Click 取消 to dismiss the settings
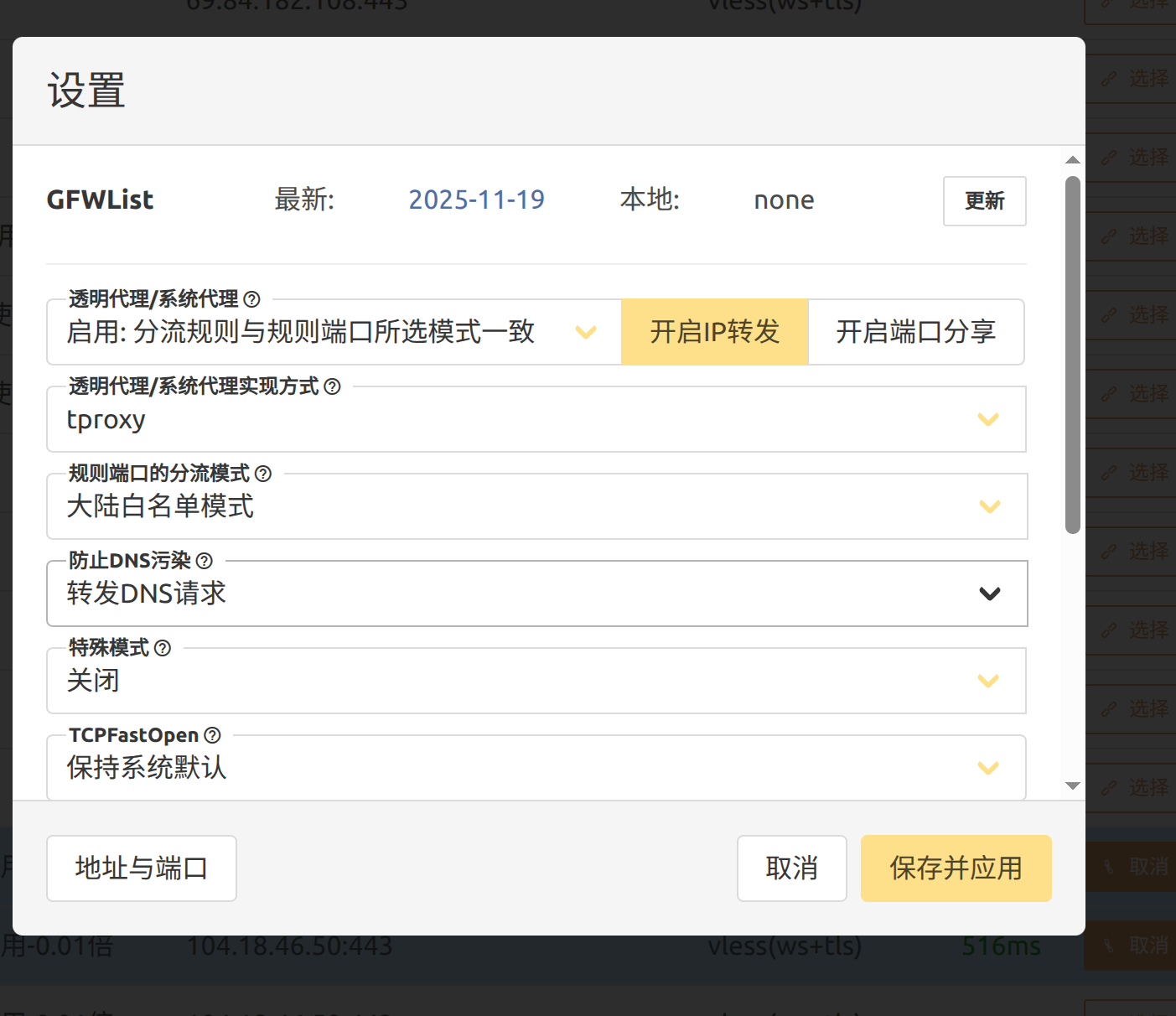The image size is (1176, 1016). (x=792, y=868)
